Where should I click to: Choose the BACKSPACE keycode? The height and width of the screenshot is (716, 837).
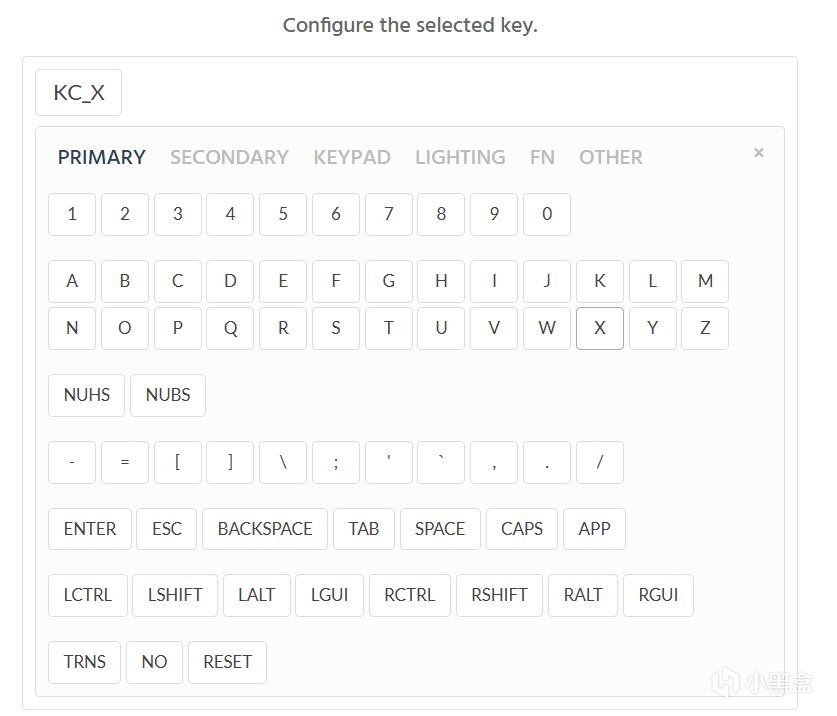point(265,529)
